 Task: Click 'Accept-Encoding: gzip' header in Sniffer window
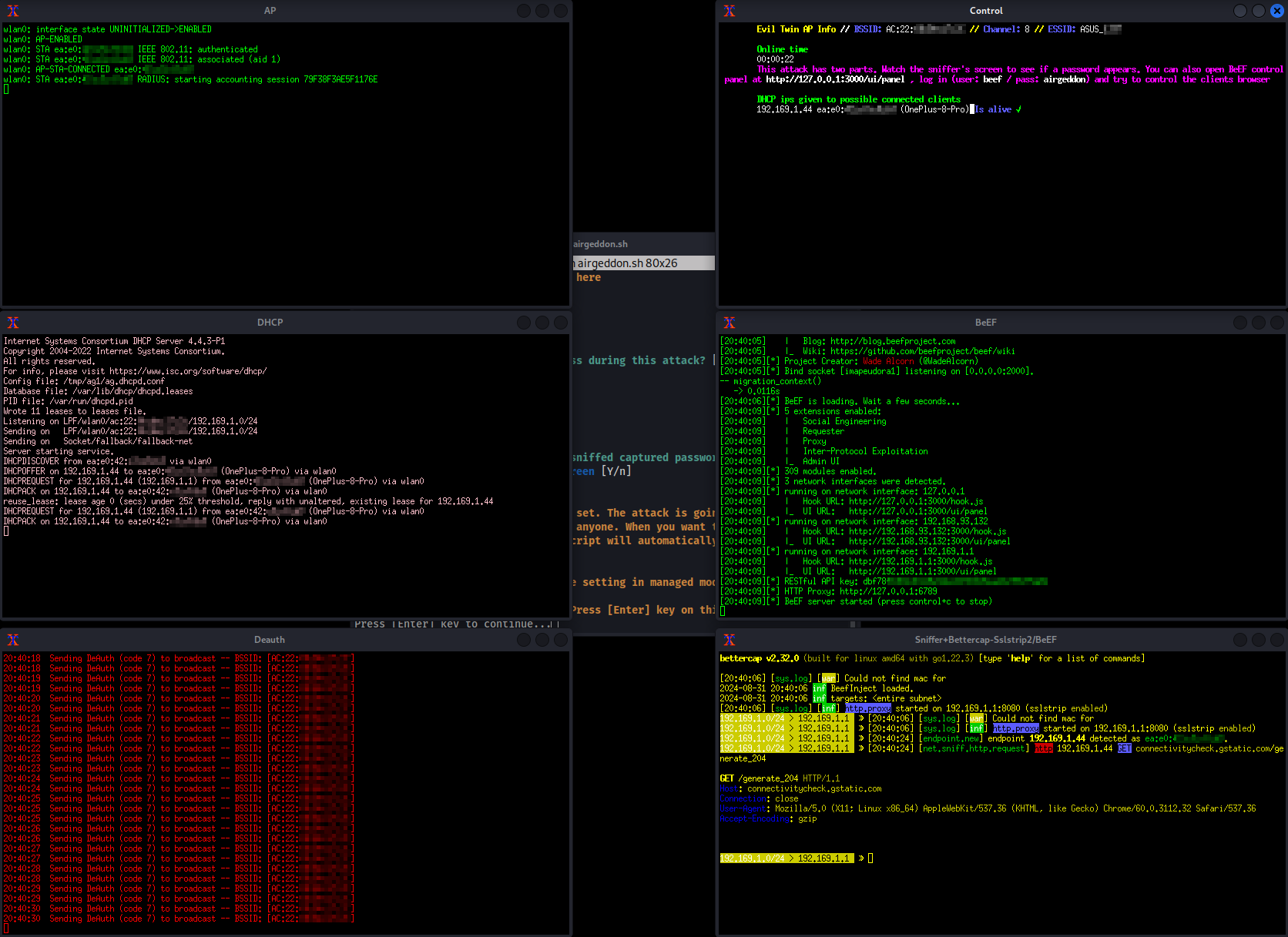[768, 818]
